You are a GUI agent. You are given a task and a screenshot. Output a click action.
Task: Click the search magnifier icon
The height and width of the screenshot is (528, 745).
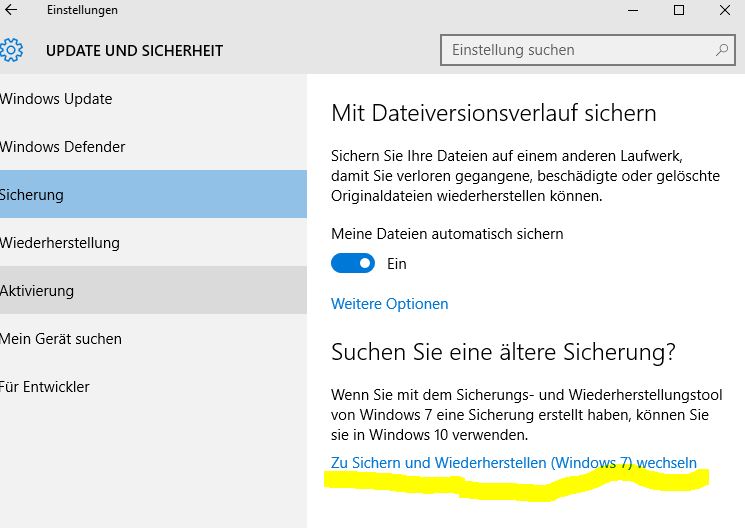(722, 49)
